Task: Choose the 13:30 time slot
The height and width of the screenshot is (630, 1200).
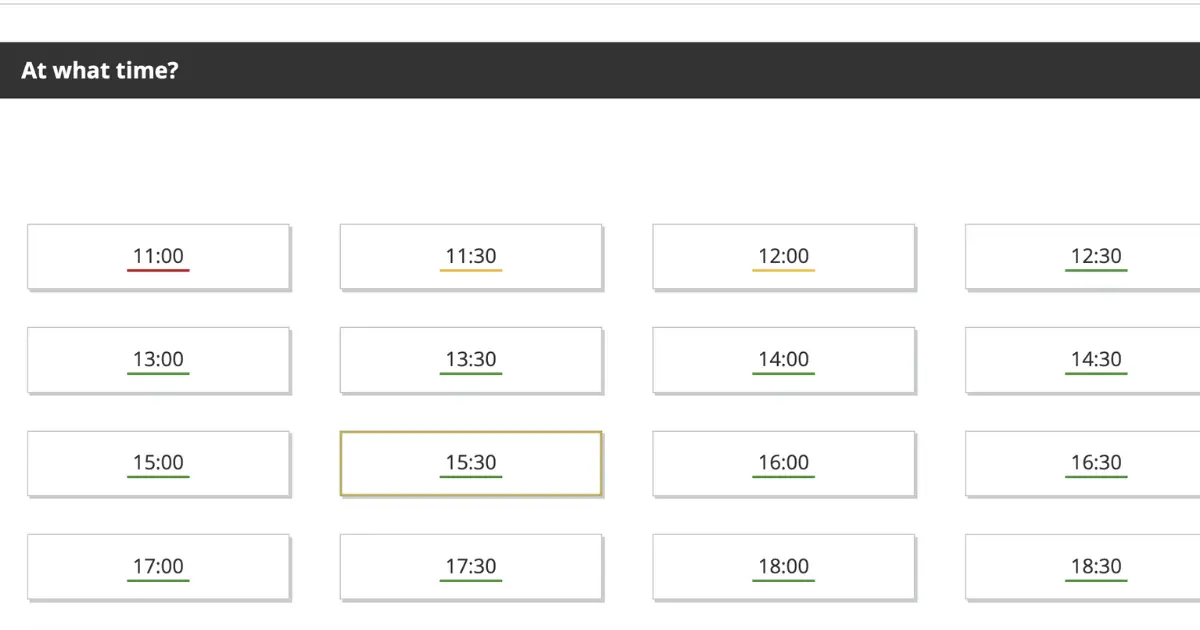Action: tap(471, 360)
